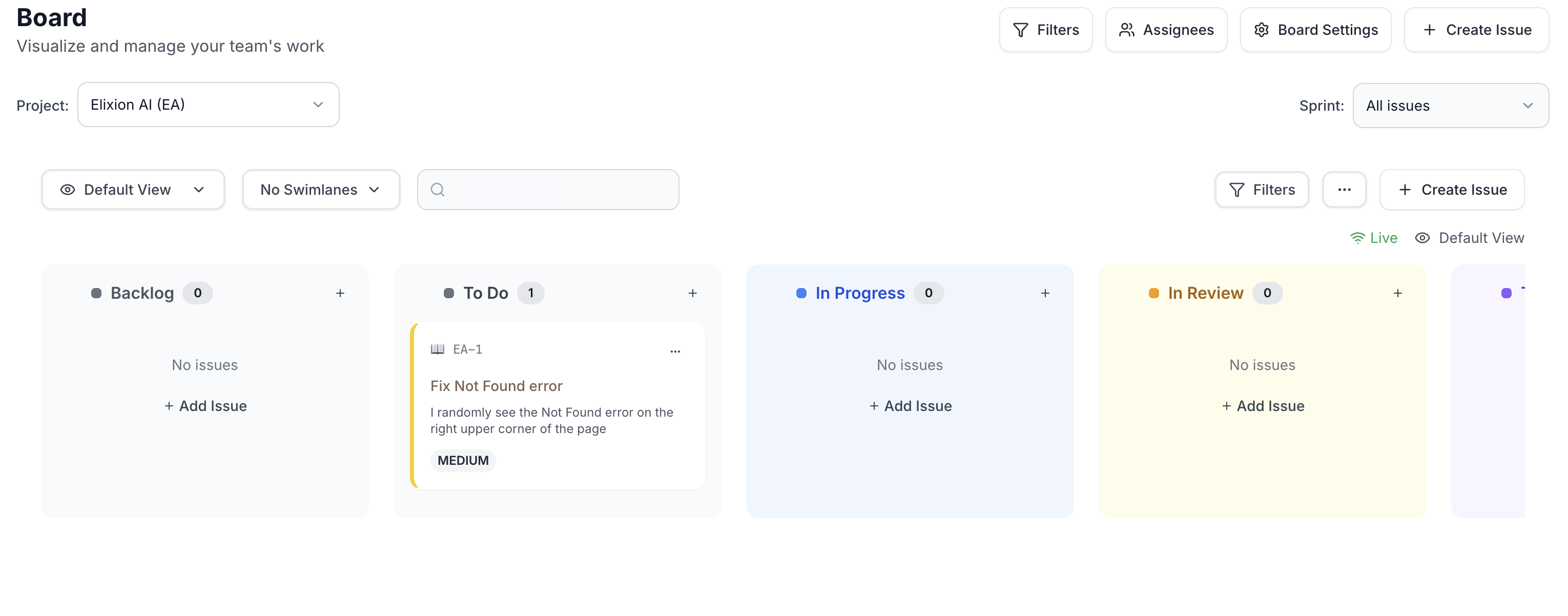
Task: Click the story book icon on EA-1
Action: (437, 350)
